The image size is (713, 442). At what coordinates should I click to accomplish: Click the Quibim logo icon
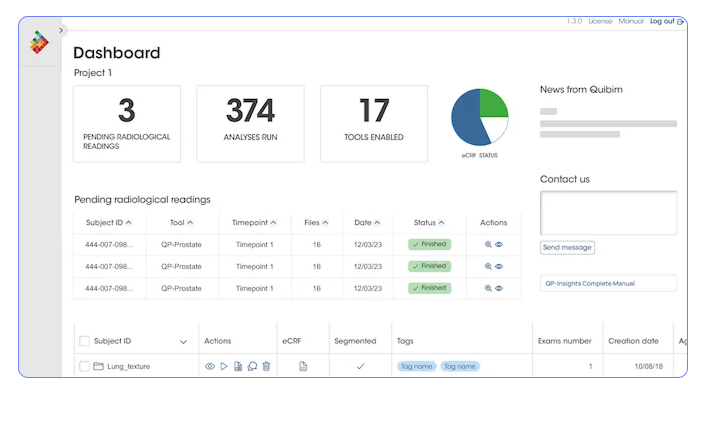click(x=39, y=43)
